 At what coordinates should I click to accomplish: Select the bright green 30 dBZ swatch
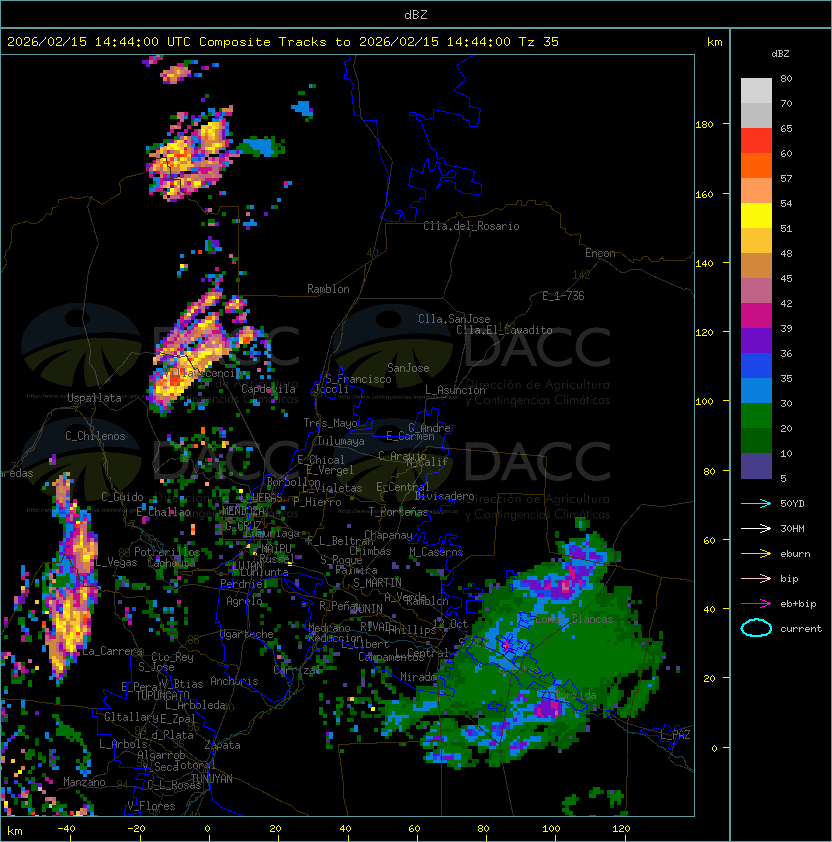pos(756,416)
